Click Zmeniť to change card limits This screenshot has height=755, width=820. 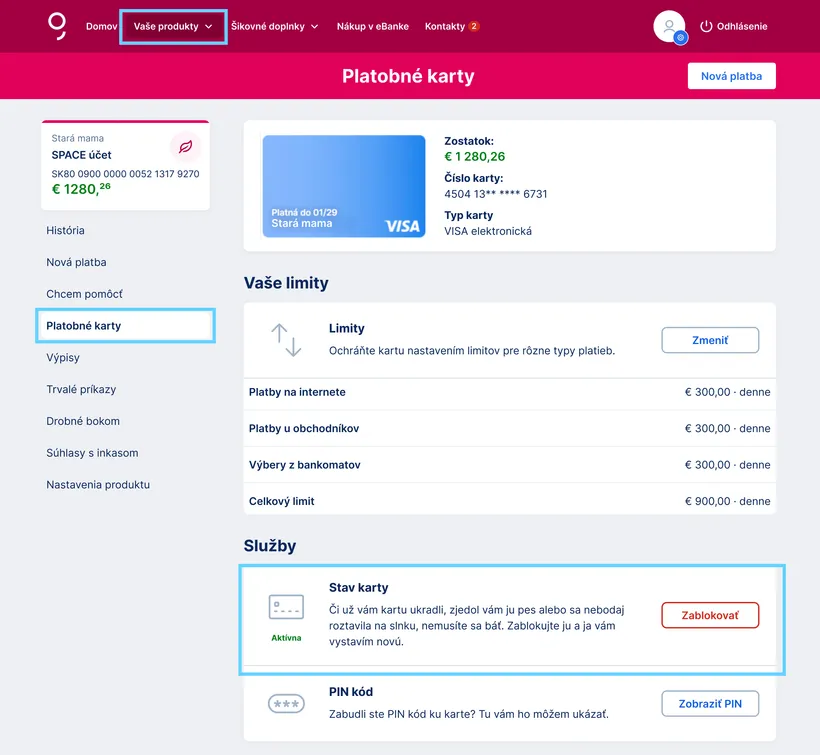pyautogui.click(x=710, y=340)
